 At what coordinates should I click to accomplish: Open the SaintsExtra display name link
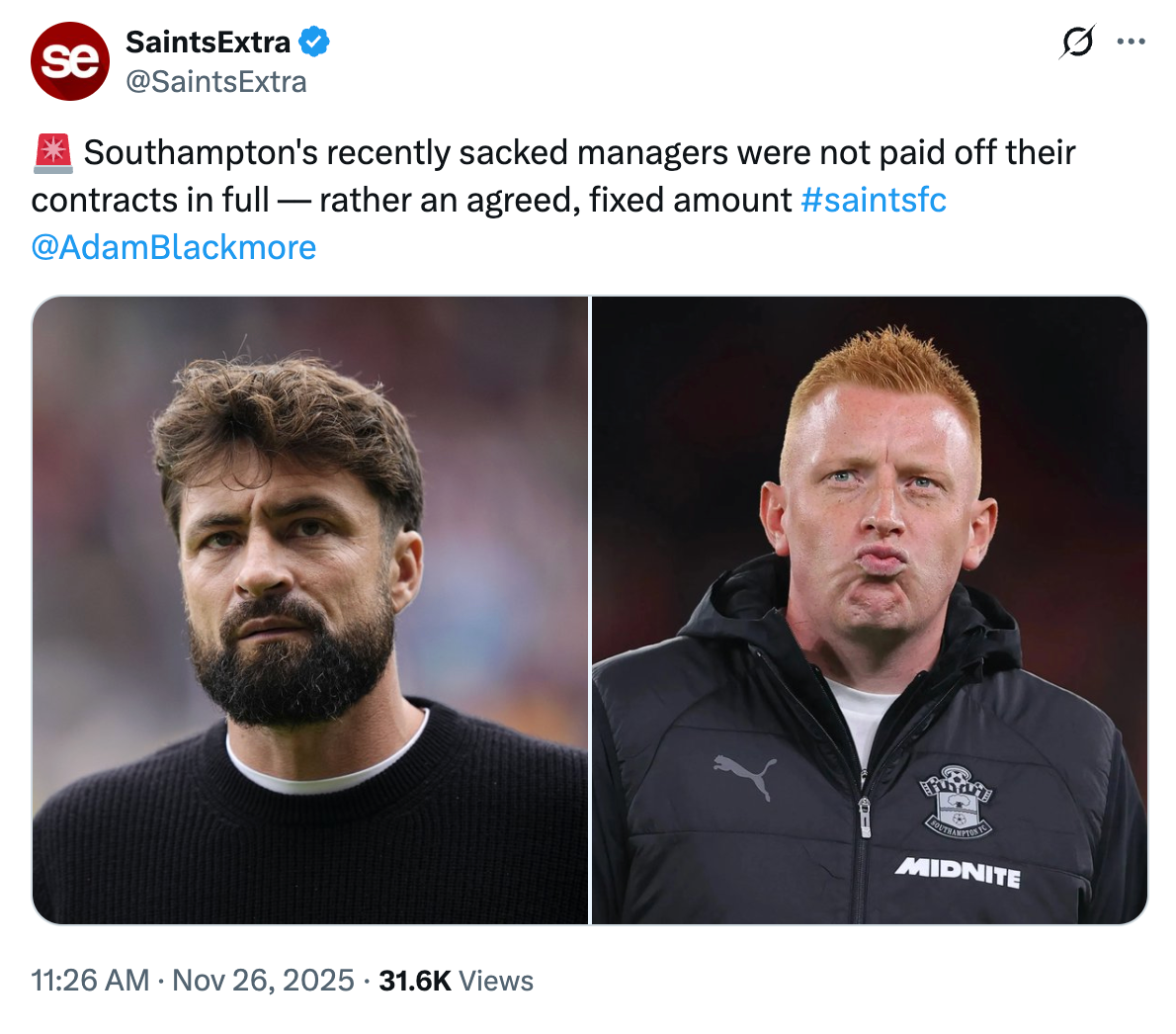(x=208, y=43)
